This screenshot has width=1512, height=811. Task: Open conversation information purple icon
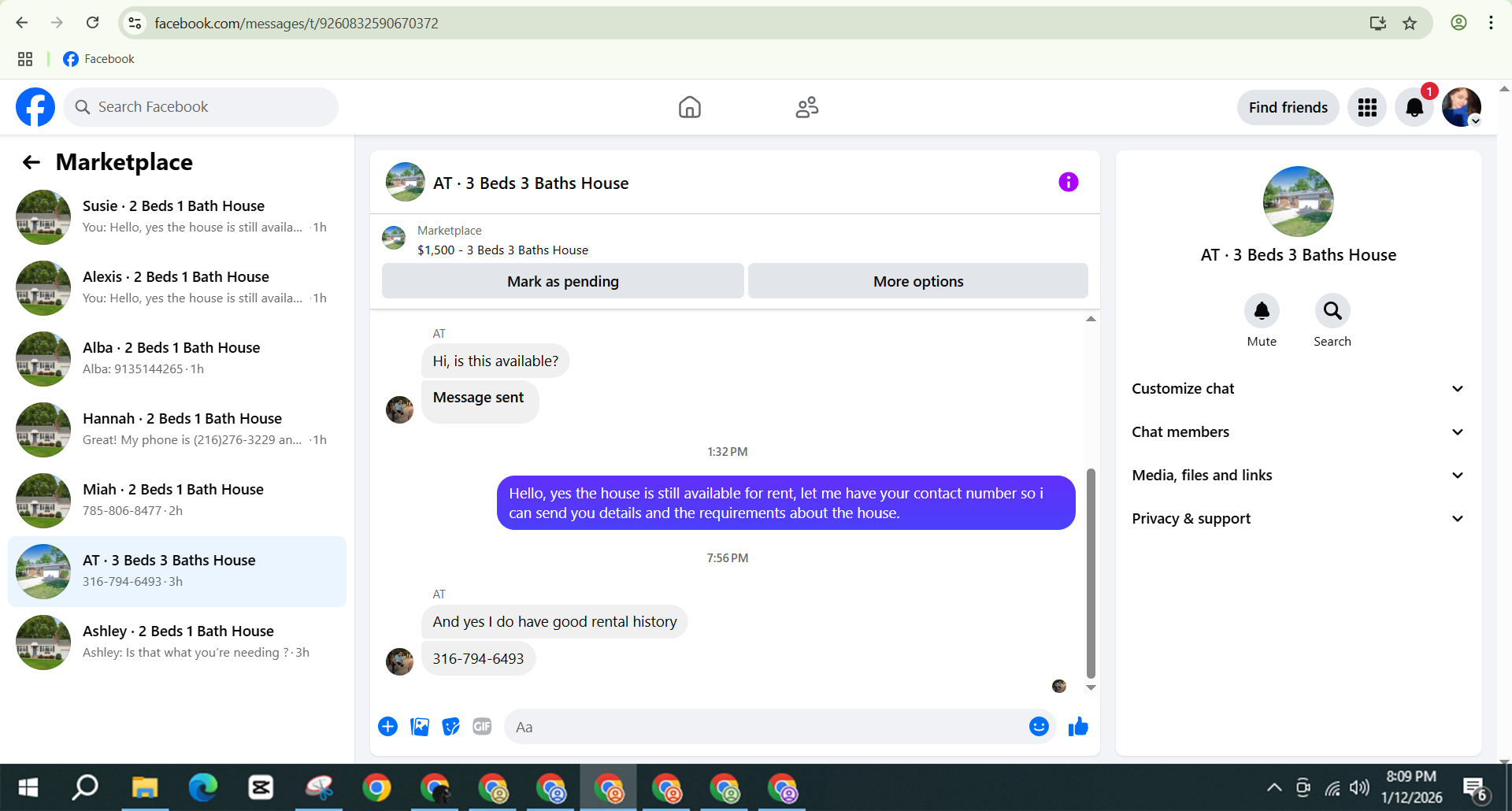point(1068,183)
